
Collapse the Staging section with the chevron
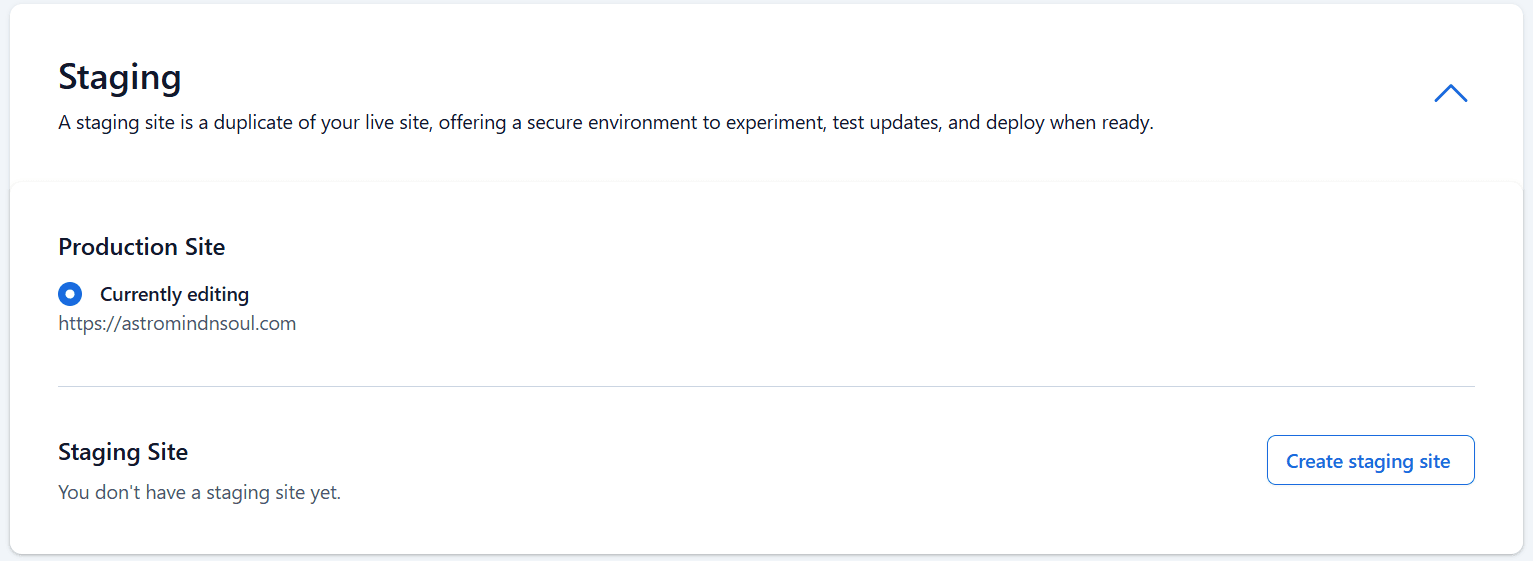pyautogui.click(x=1450, y=94)
